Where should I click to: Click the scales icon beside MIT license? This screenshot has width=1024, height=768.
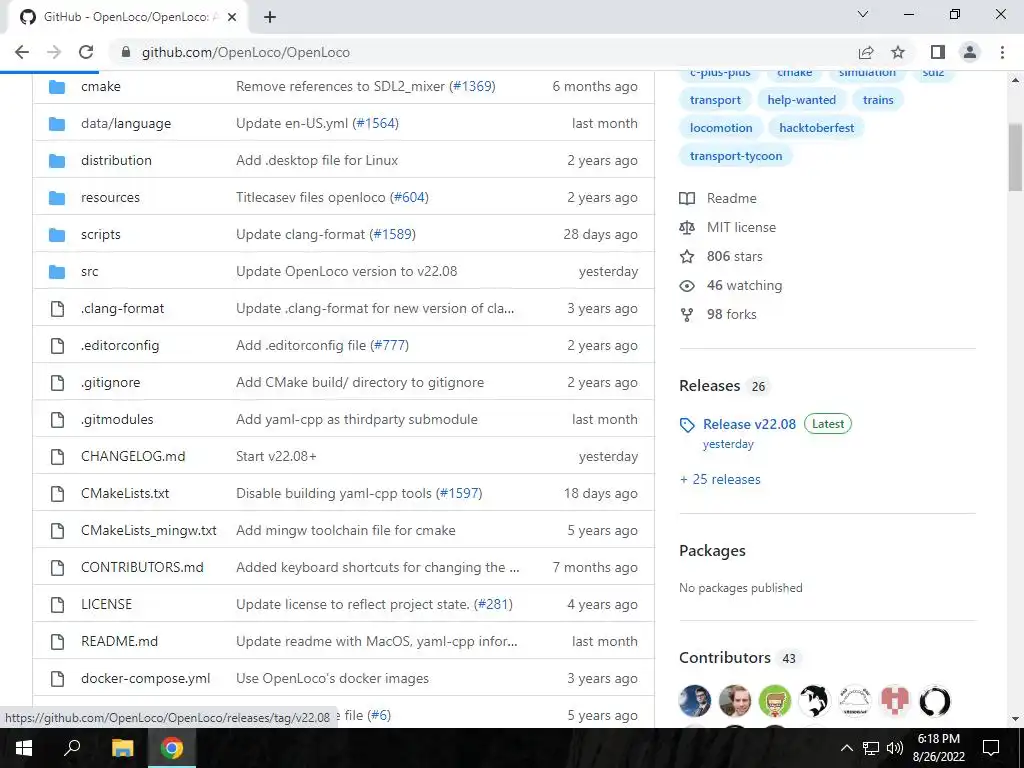(687, 227)
